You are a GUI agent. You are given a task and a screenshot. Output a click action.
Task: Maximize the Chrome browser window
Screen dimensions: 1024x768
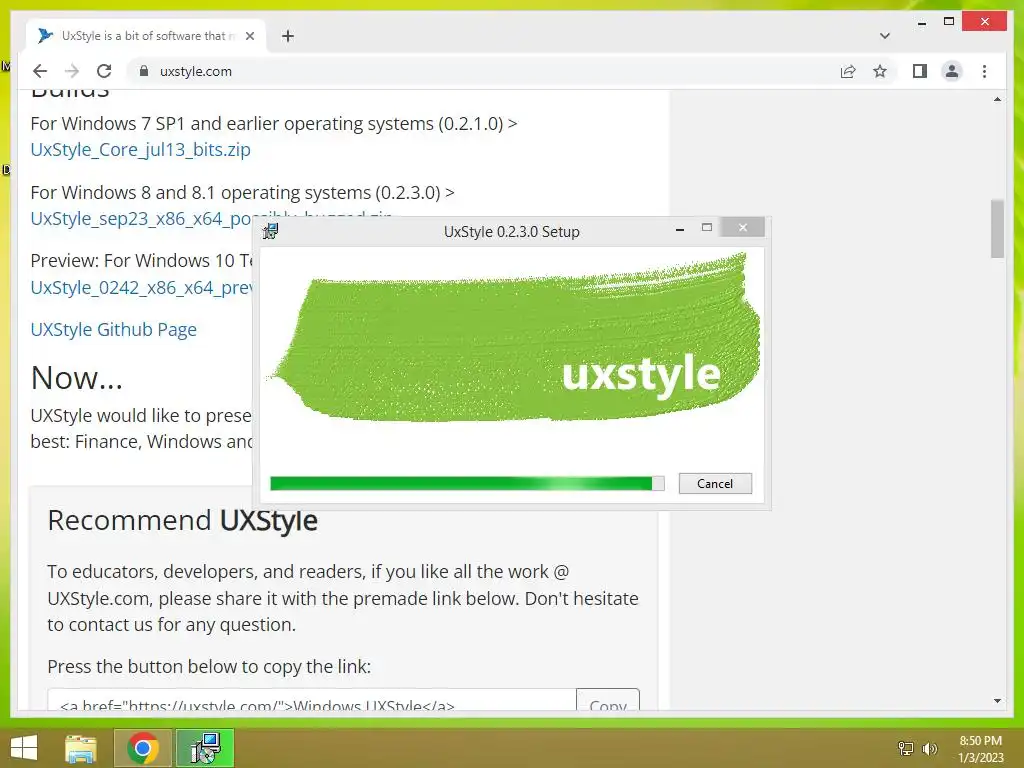point(949,22)
